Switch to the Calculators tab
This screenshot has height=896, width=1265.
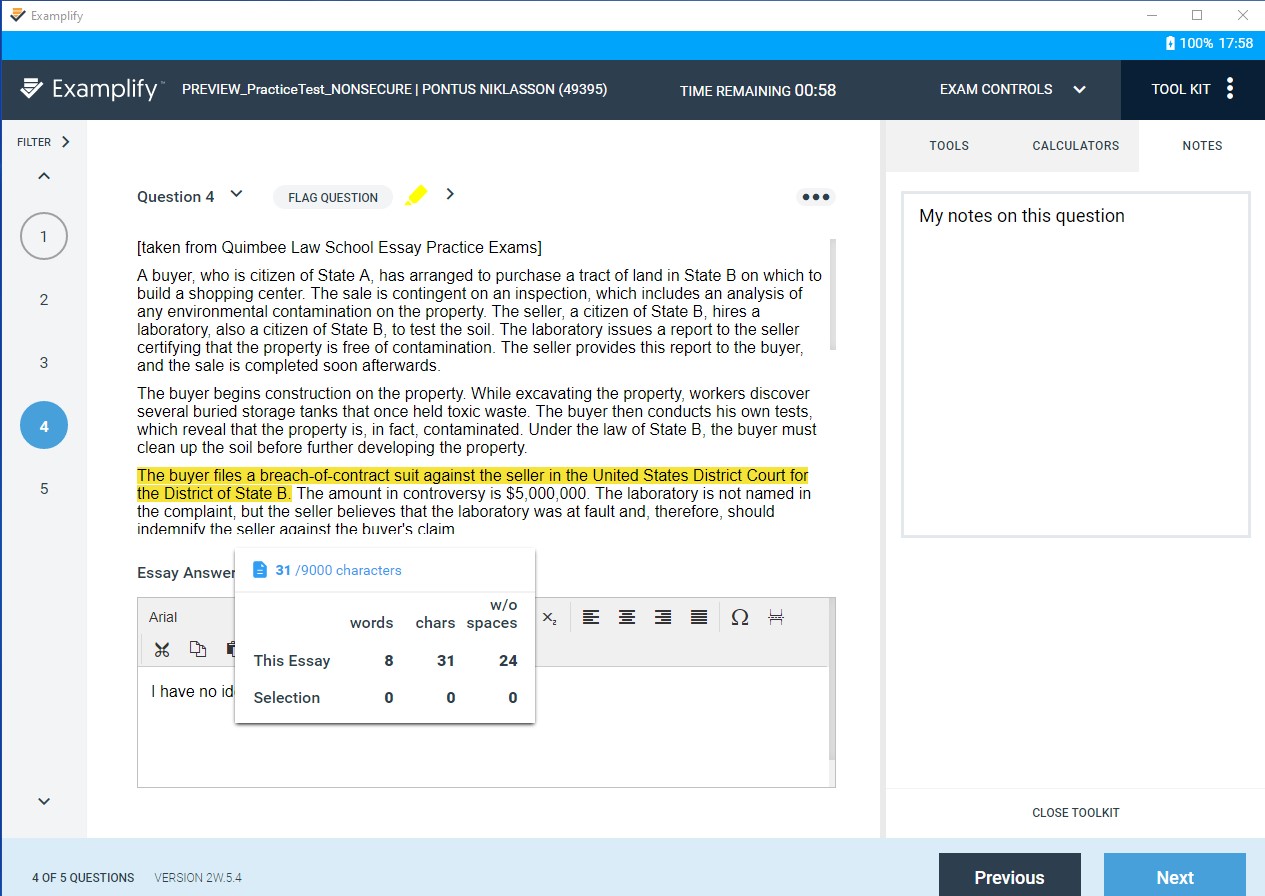[x=1076, y=146]
